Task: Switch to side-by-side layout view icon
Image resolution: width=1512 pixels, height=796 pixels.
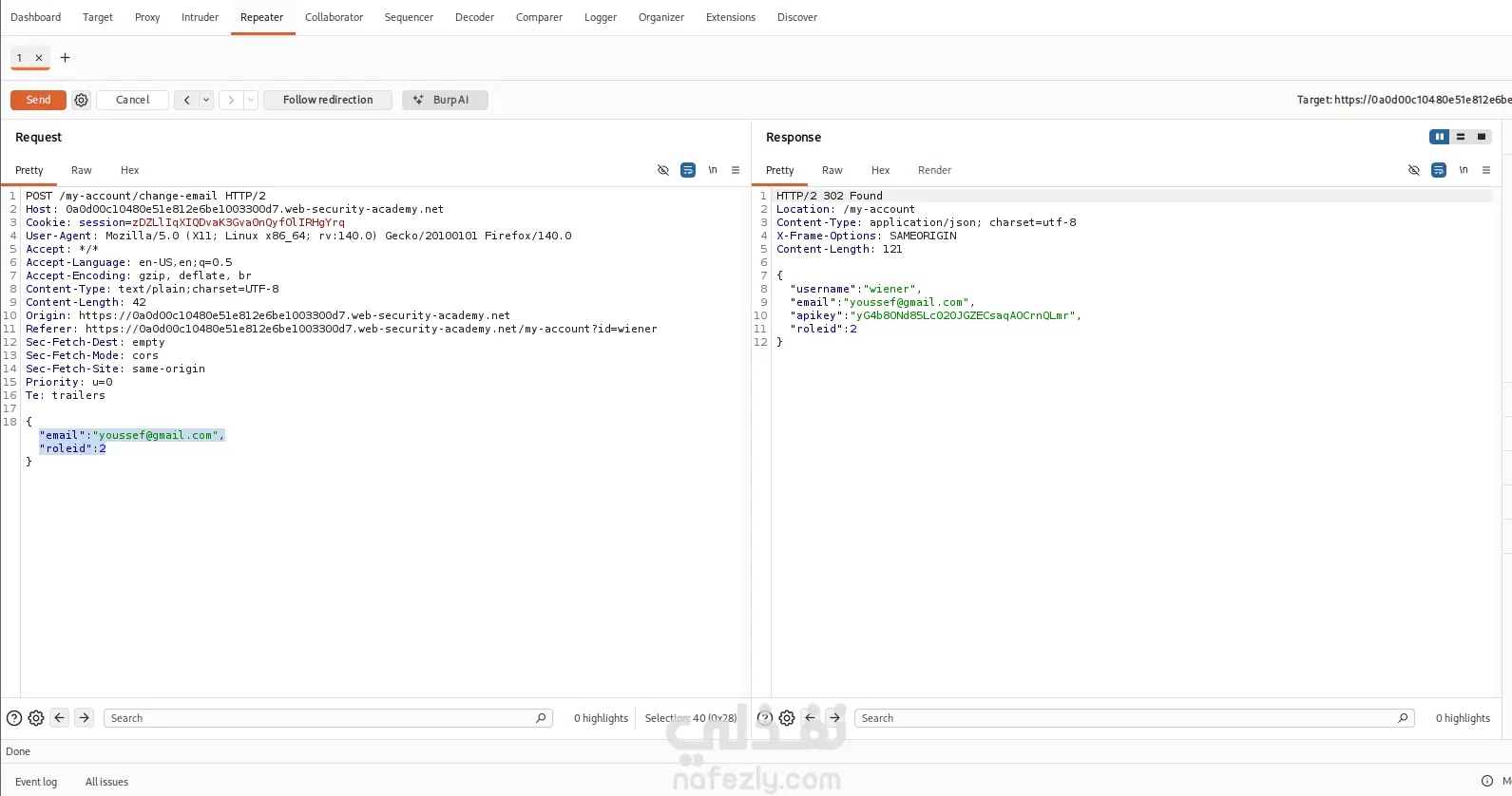Action: (1440, 137)
